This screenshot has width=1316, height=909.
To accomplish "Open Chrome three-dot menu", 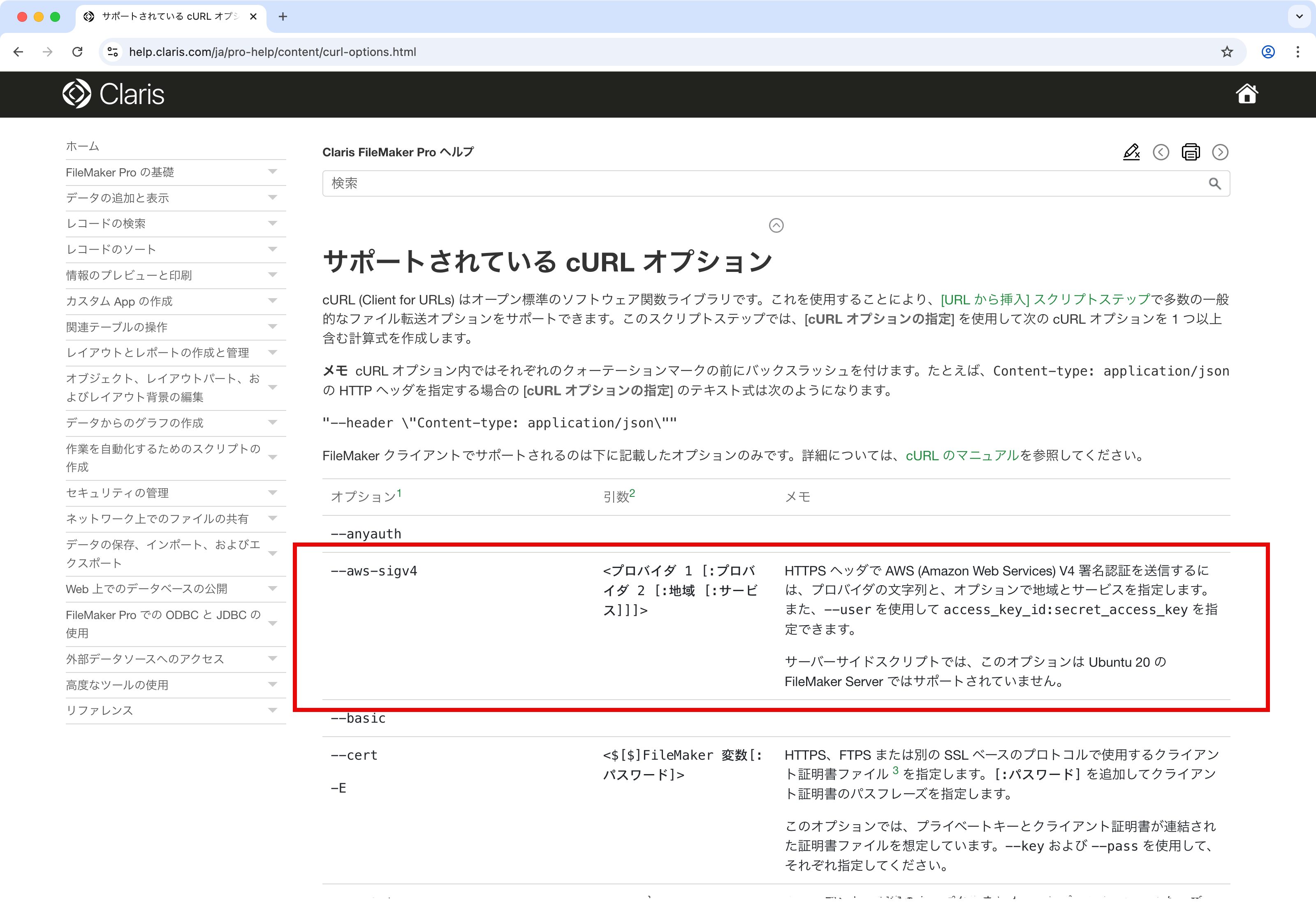I will pos(1298,52).
